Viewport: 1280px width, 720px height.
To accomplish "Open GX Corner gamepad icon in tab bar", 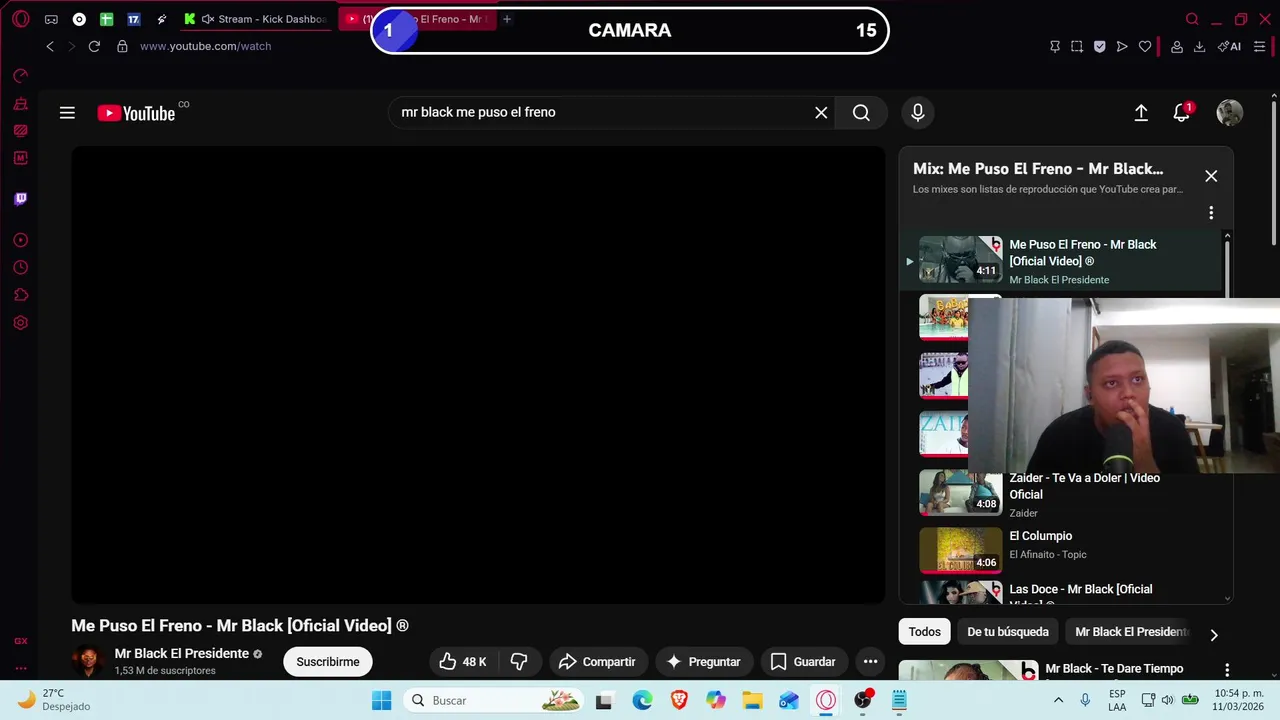I will pos(51,19).
